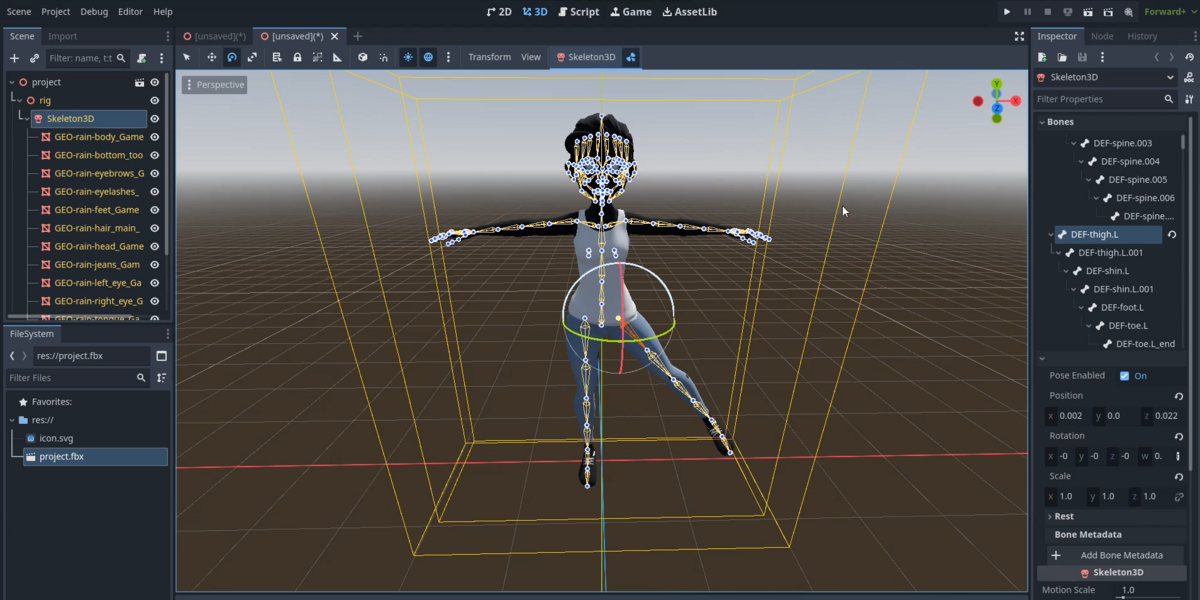
Task: Add a new scene tab with plus
Action: click(357, 36)
